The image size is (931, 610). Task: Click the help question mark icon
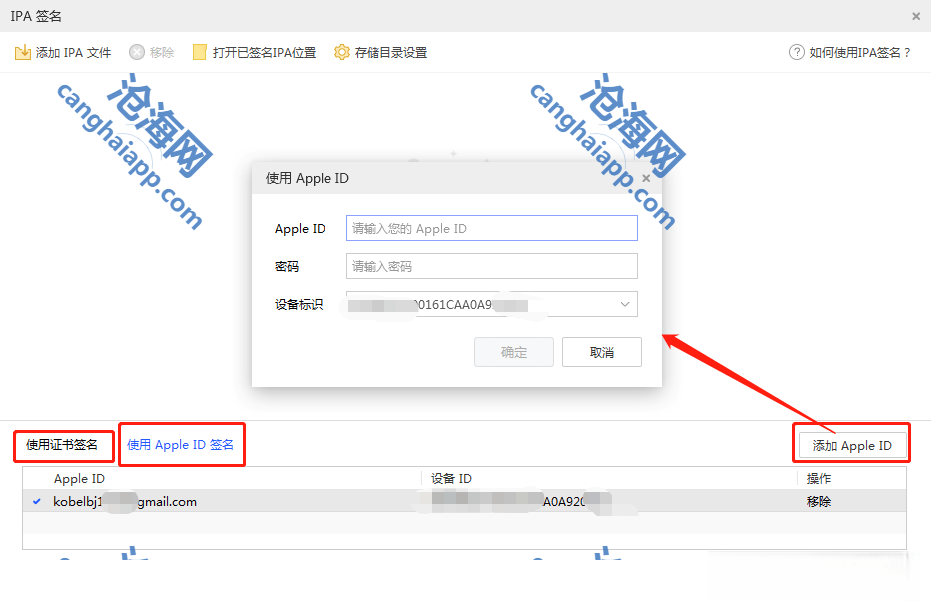click(x=797, y=52)
